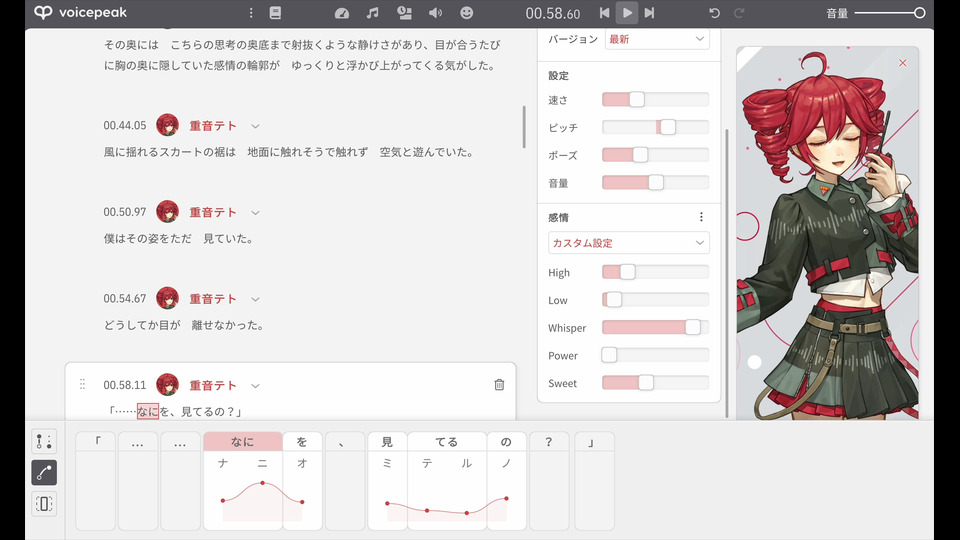This screenshot has height=540, width=960.
Task: Grab the drag handle of the 00.58.11 block
Action: click(x=82, y=384)
